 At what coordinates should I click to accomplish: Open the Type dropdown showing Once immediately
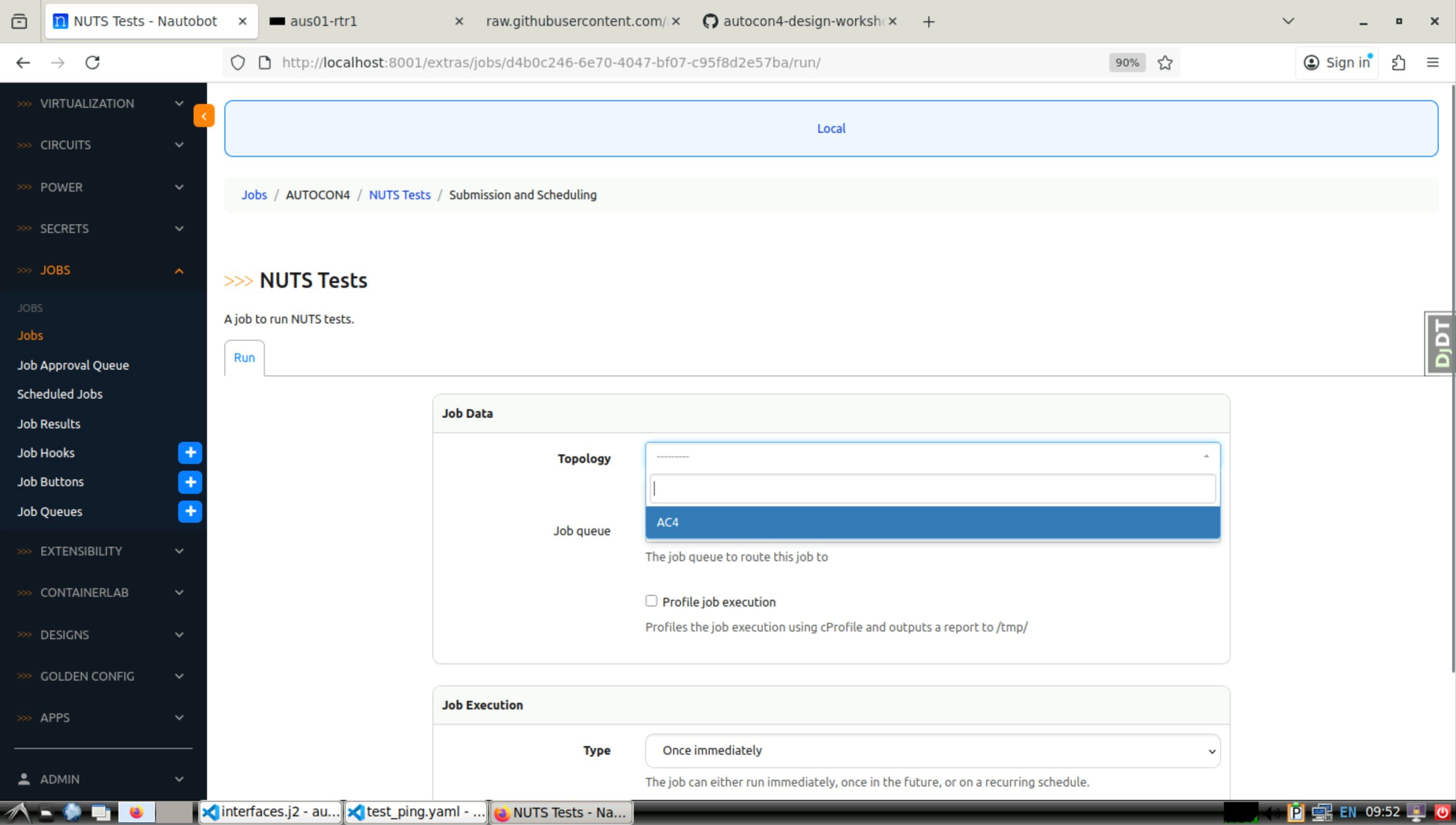tap(932, 750)
